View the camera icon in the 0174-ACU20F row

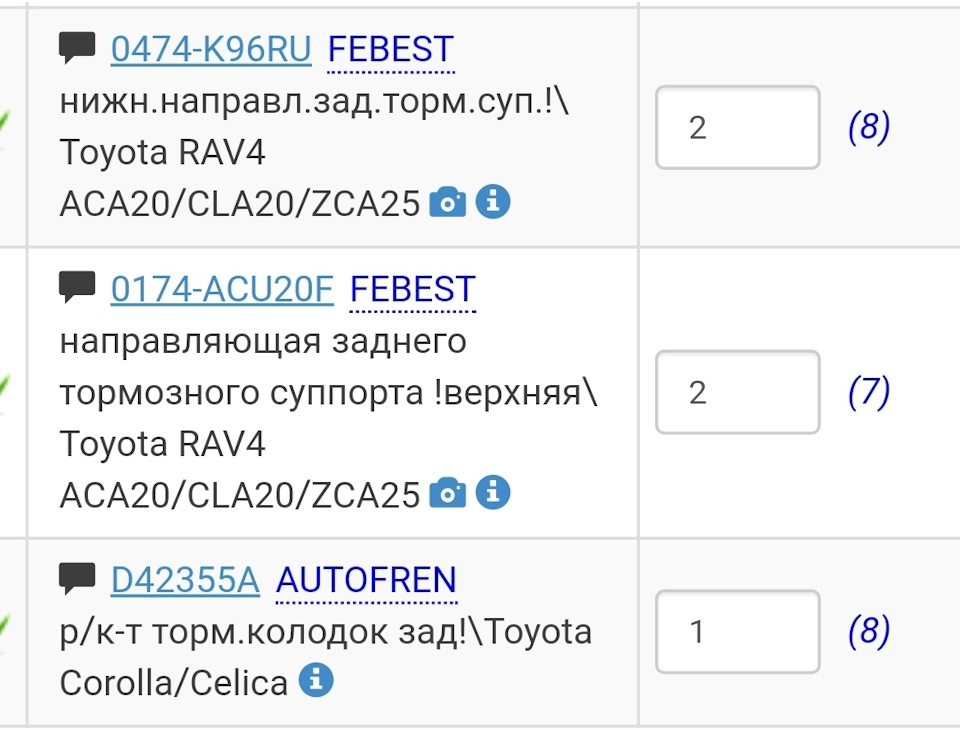click(x=448, y=491)
